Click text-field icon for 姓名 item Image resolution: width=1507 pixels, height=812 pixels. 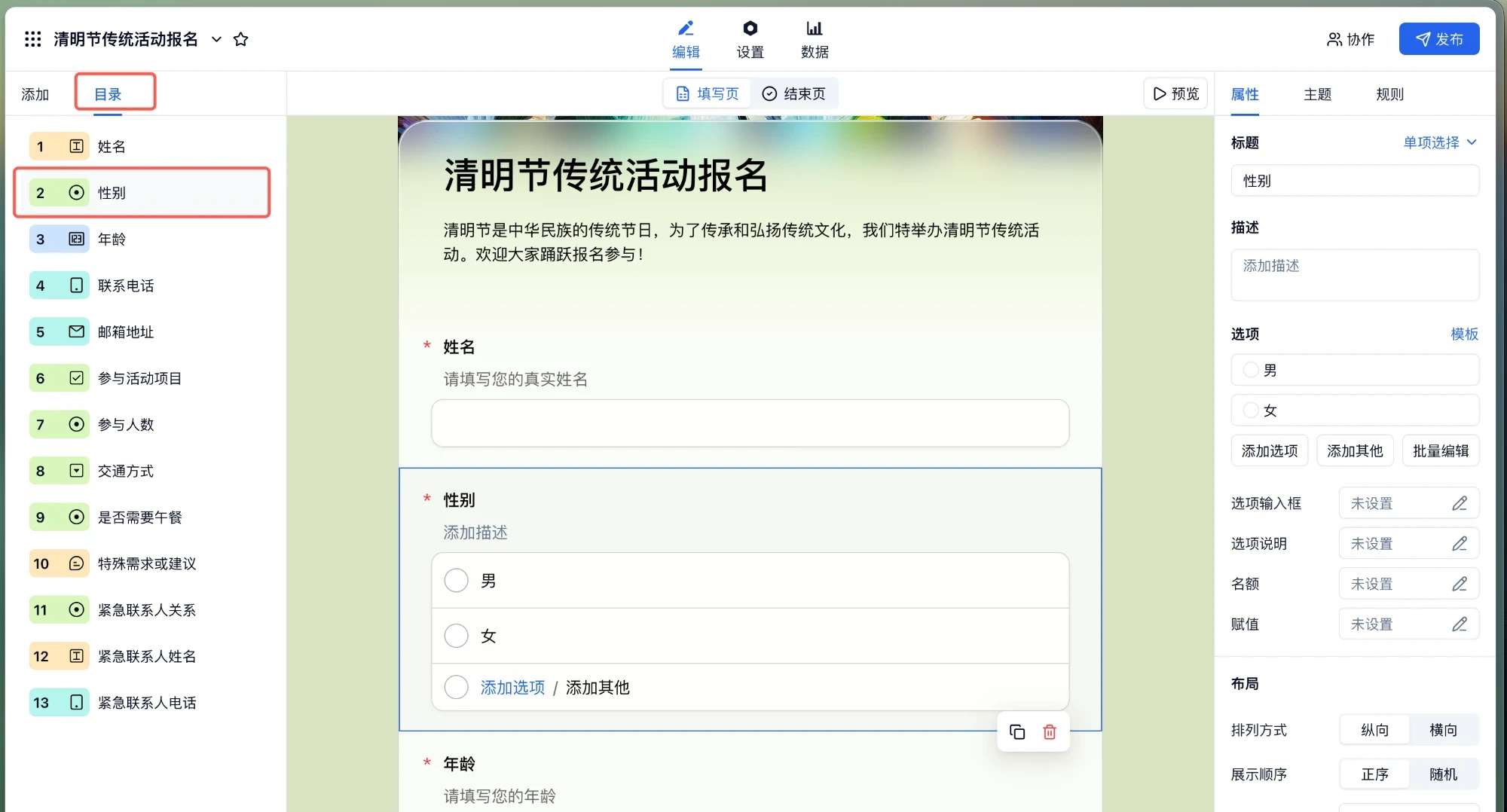click(x=76, y=146)
